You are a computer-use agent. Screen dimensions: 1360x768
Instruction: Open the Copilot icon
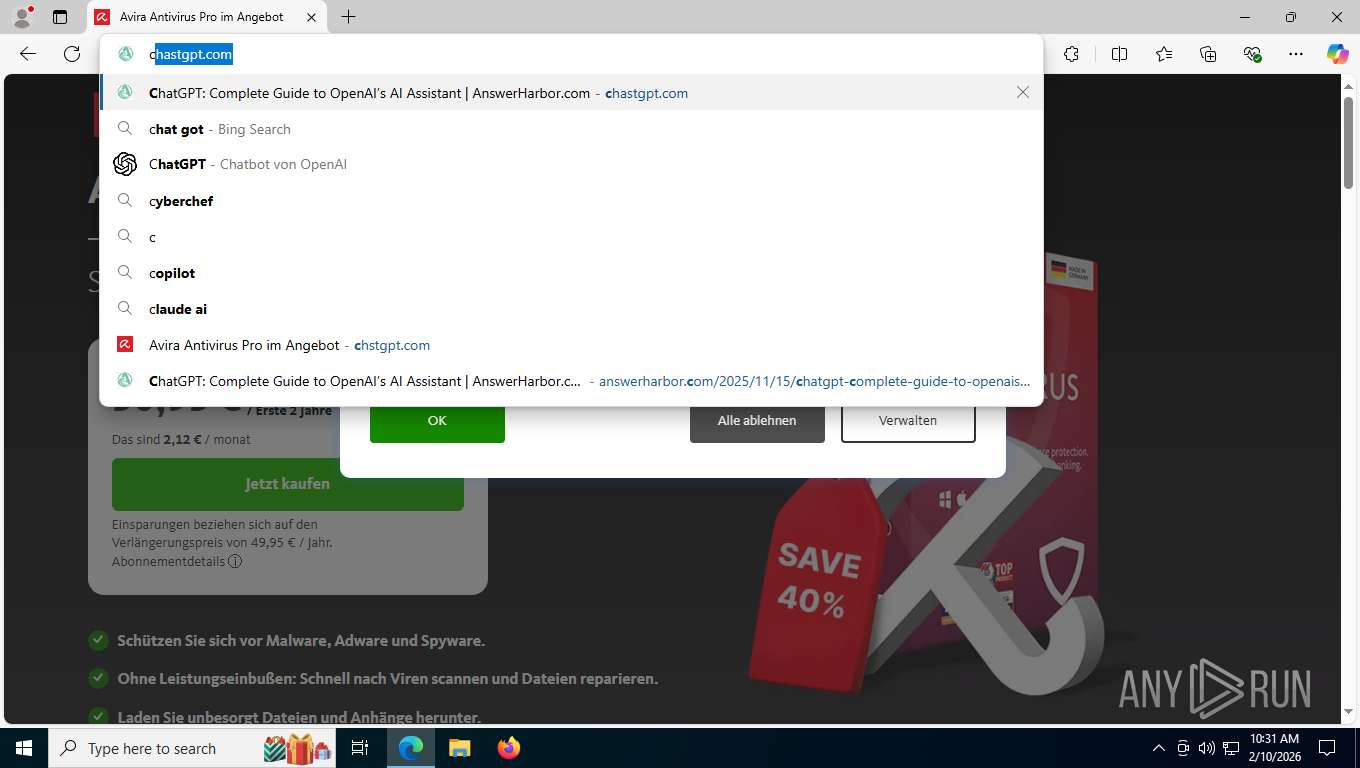[1337, 54]
